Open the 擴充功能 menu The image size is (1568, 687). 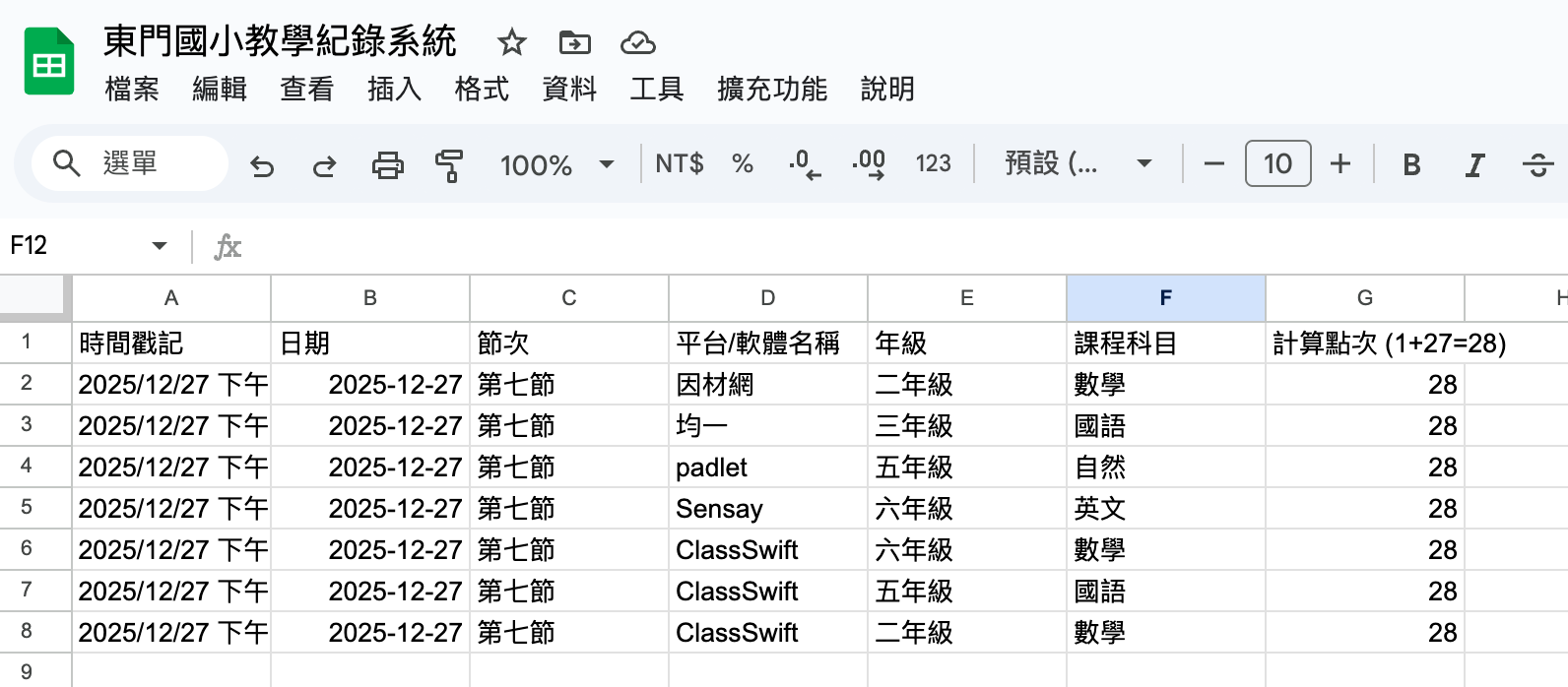point(772,89)
